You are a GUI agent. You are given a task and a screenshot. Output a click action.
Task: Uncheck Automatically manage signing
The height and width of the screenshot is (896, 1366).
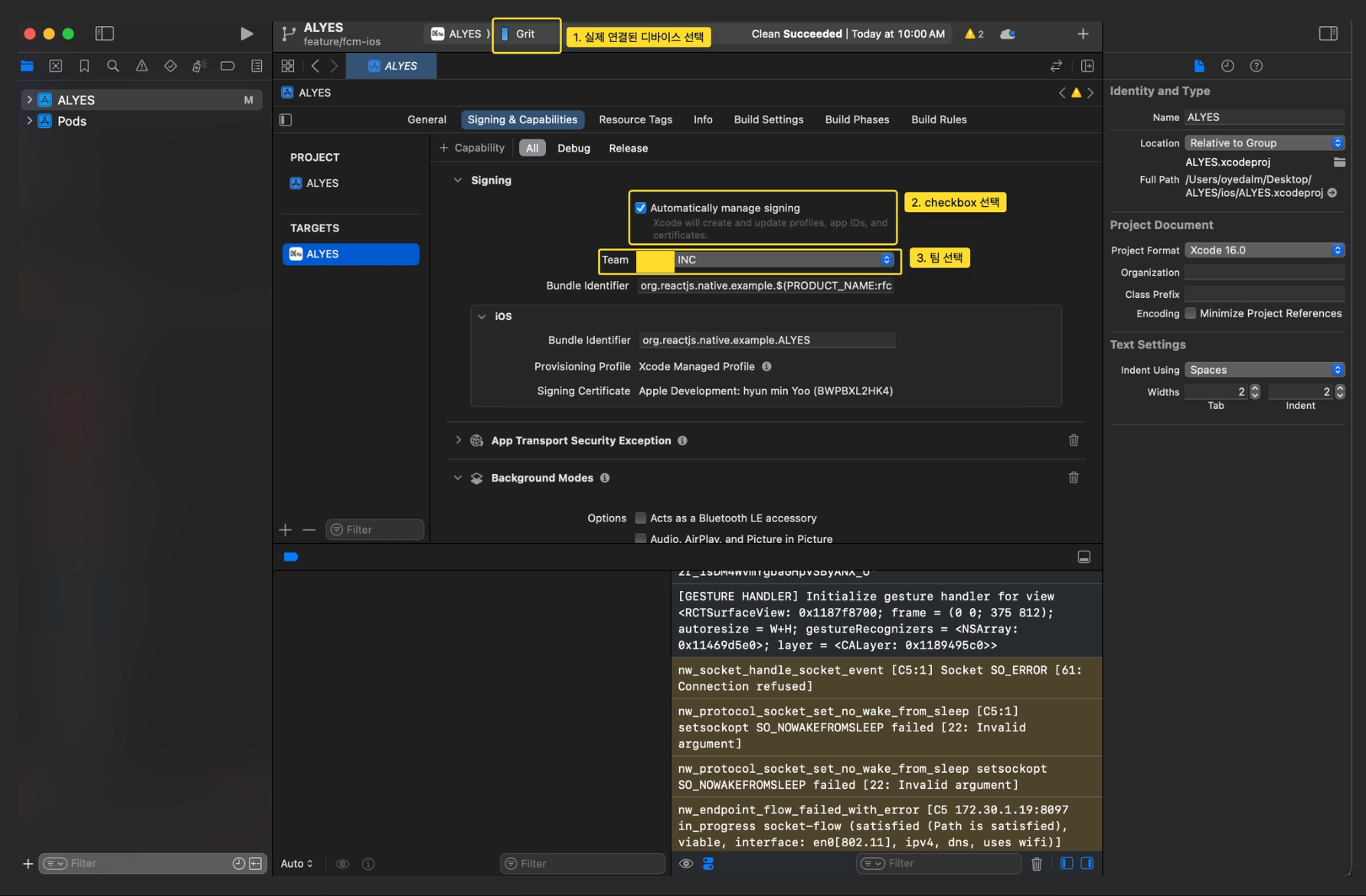tap(641, 208)
